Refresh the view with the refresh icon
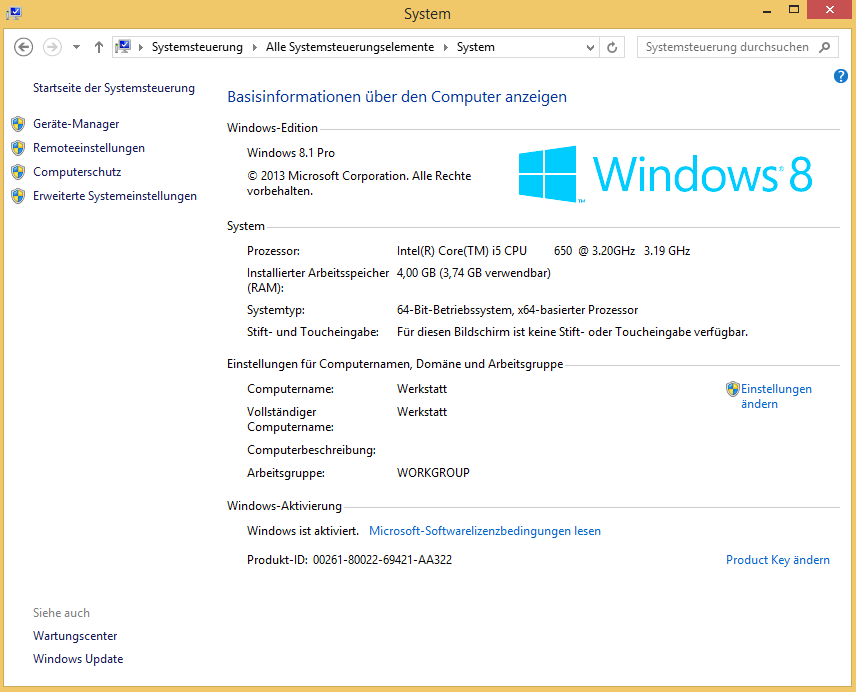The image size is (856, 692). click(612, 47)
